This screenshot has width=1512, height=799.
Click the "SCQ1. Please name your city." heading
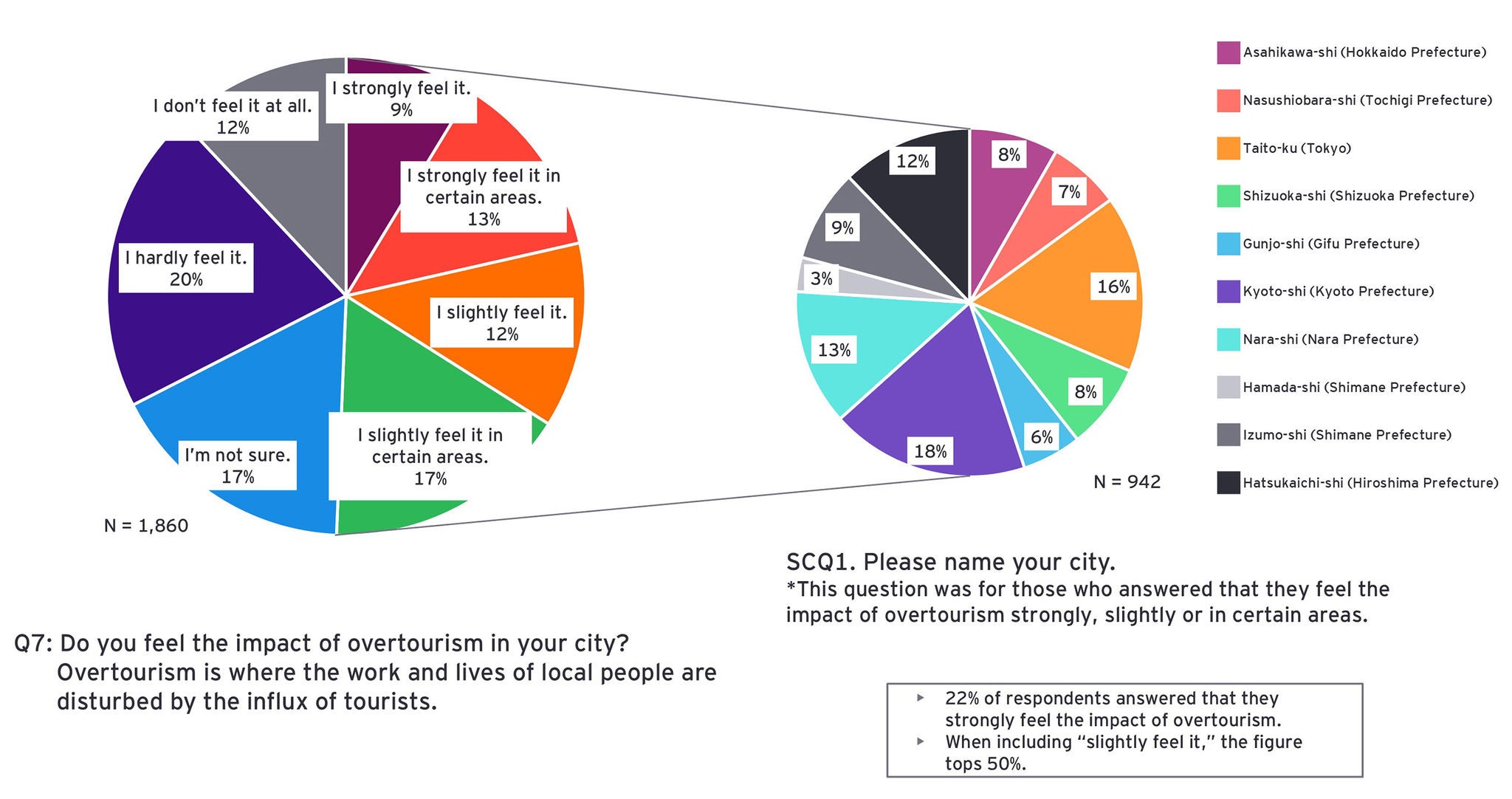click(950, 563)
